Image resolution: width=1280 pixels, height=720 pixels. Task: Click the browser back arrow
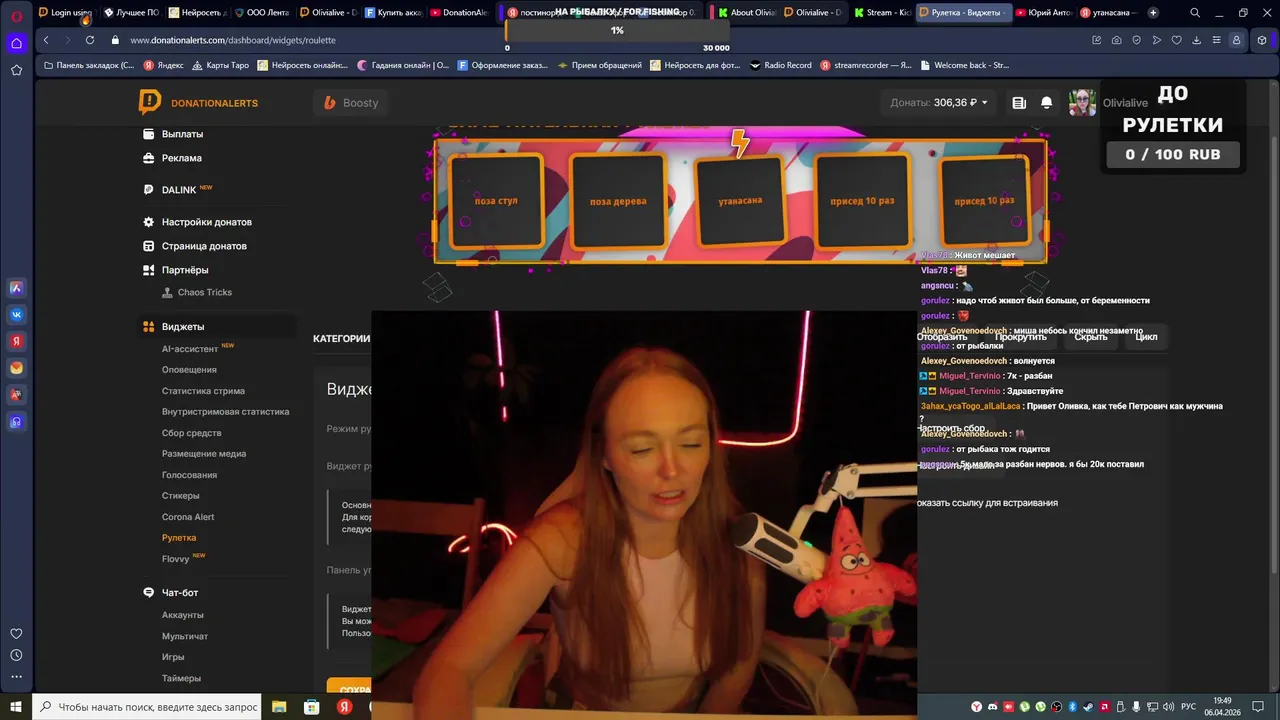(x=46, y=40)
